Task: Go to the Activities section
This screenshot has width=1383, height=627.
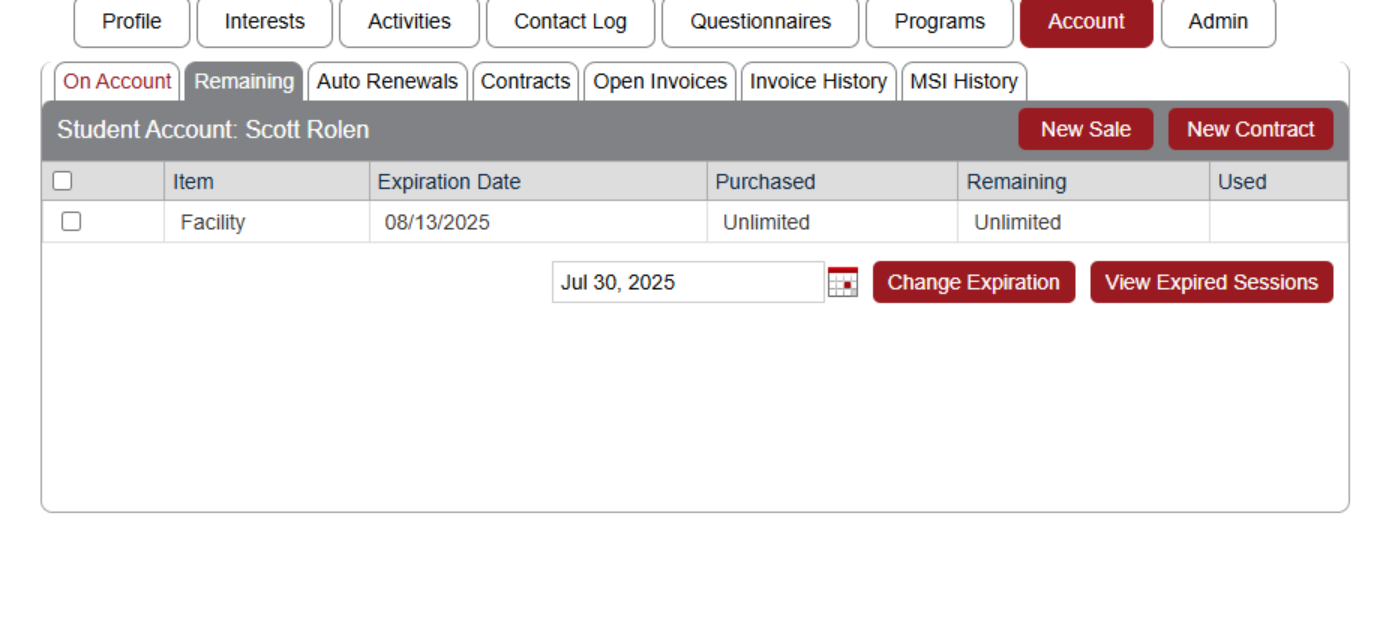Action: pyautogui.click(x=409, y=22)
